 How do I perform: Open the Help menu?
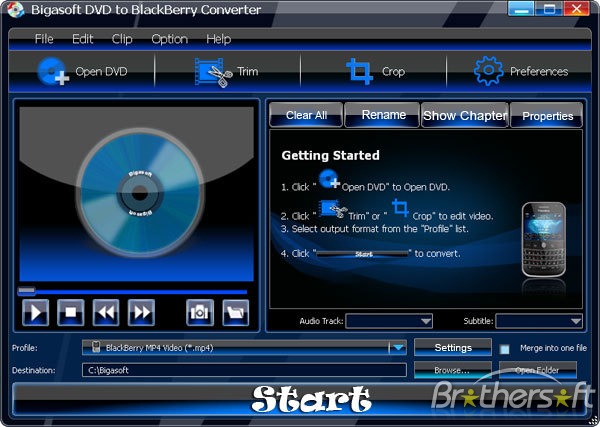218,39
